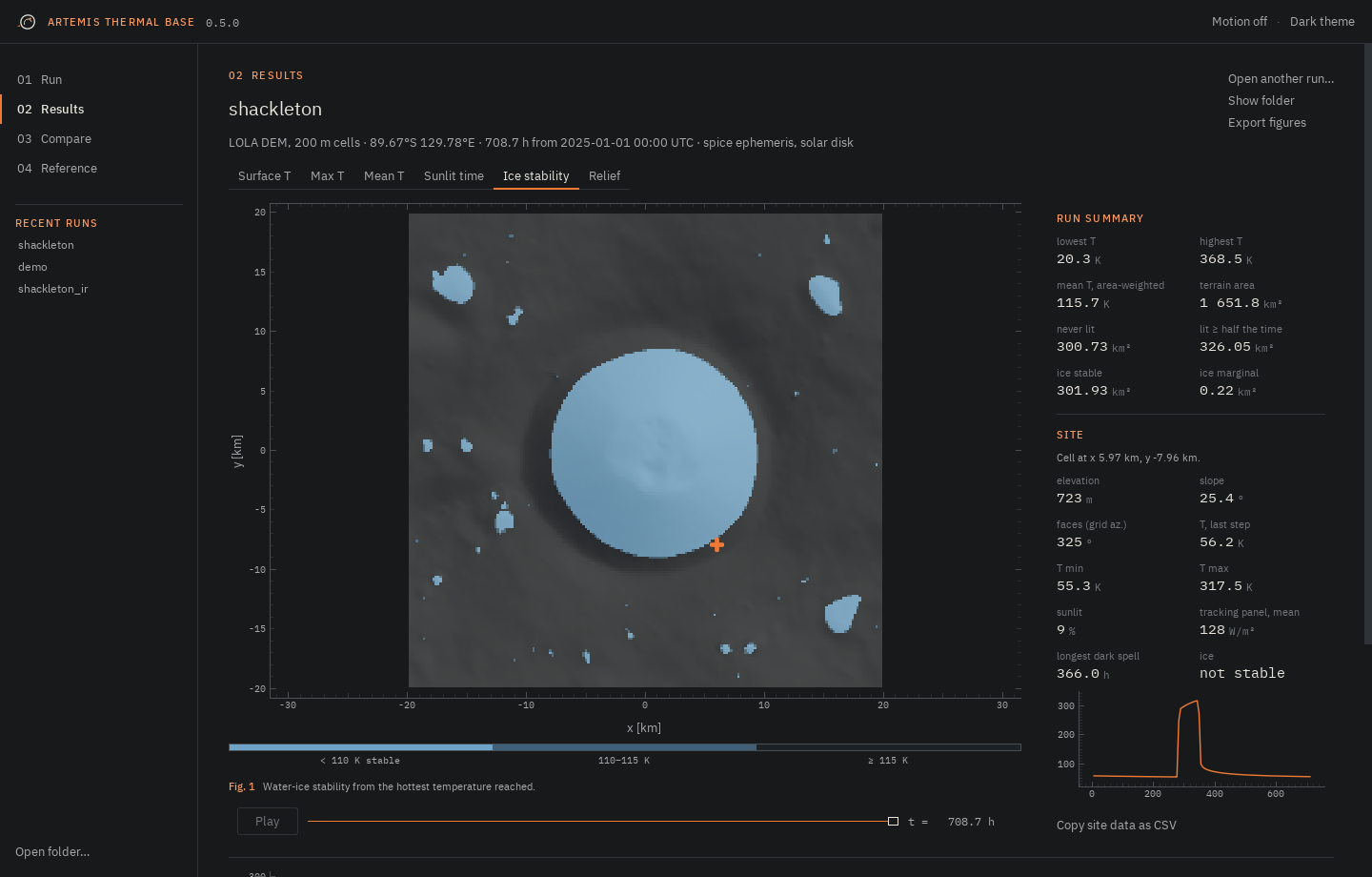Image resolution: width=1372 pixels, height=877 pixels.
Task: Click the 'never lit' value 300.73 km²
Action: click(1093, 347)
